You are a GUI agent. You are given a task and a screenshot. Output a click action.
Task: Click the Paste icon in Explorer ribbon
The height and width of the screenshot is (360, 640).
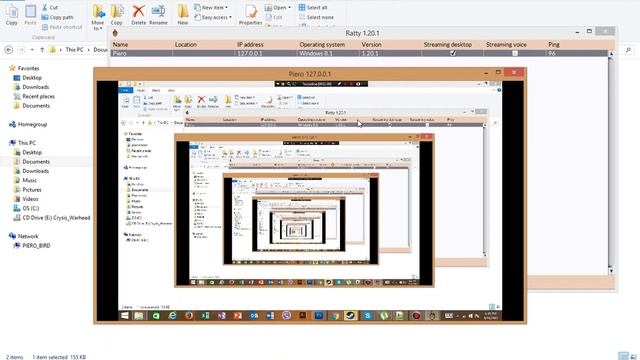point(31,15)
